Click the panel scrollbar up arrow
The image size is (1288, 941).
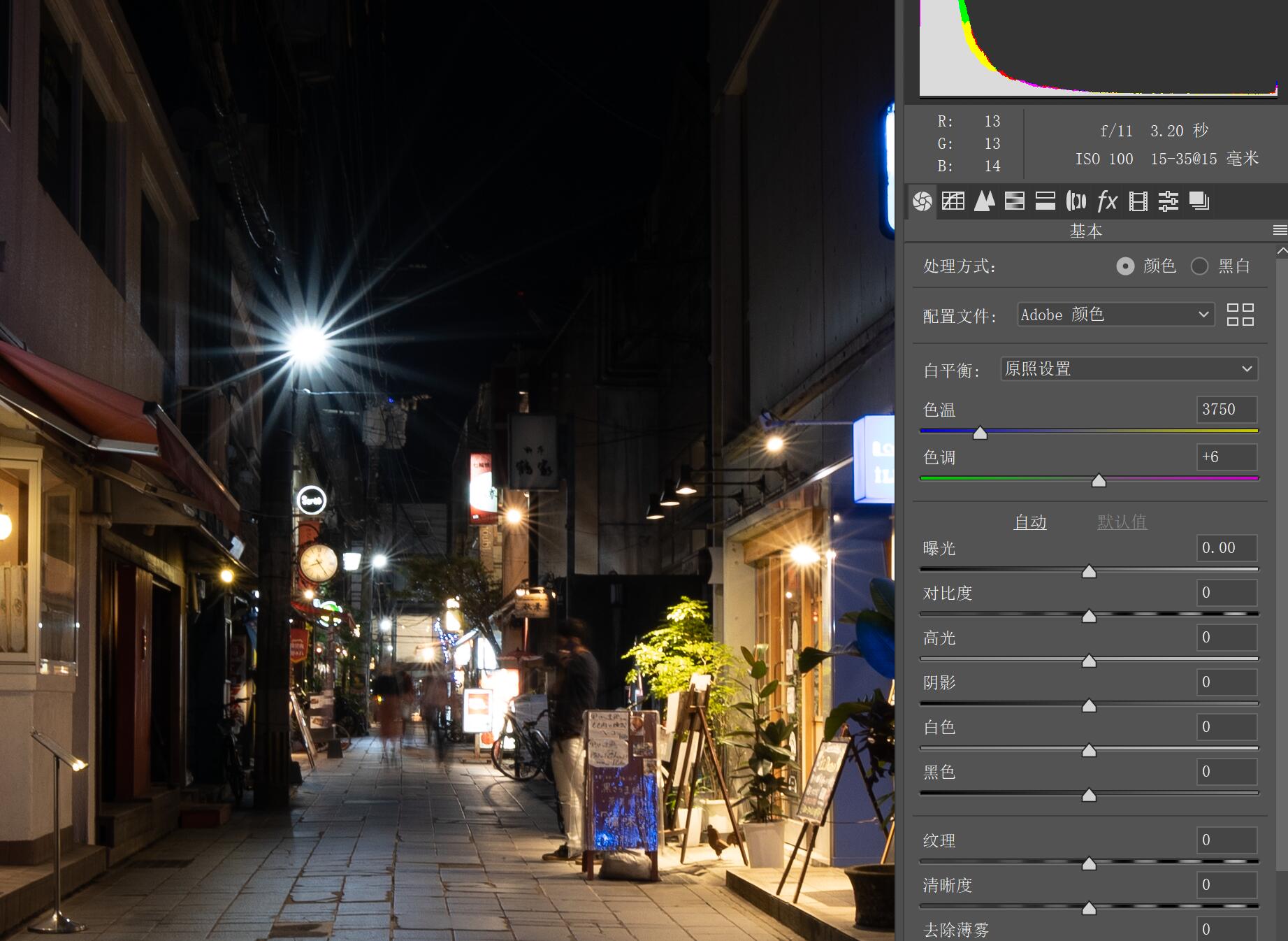click(x=1282, y=250)
